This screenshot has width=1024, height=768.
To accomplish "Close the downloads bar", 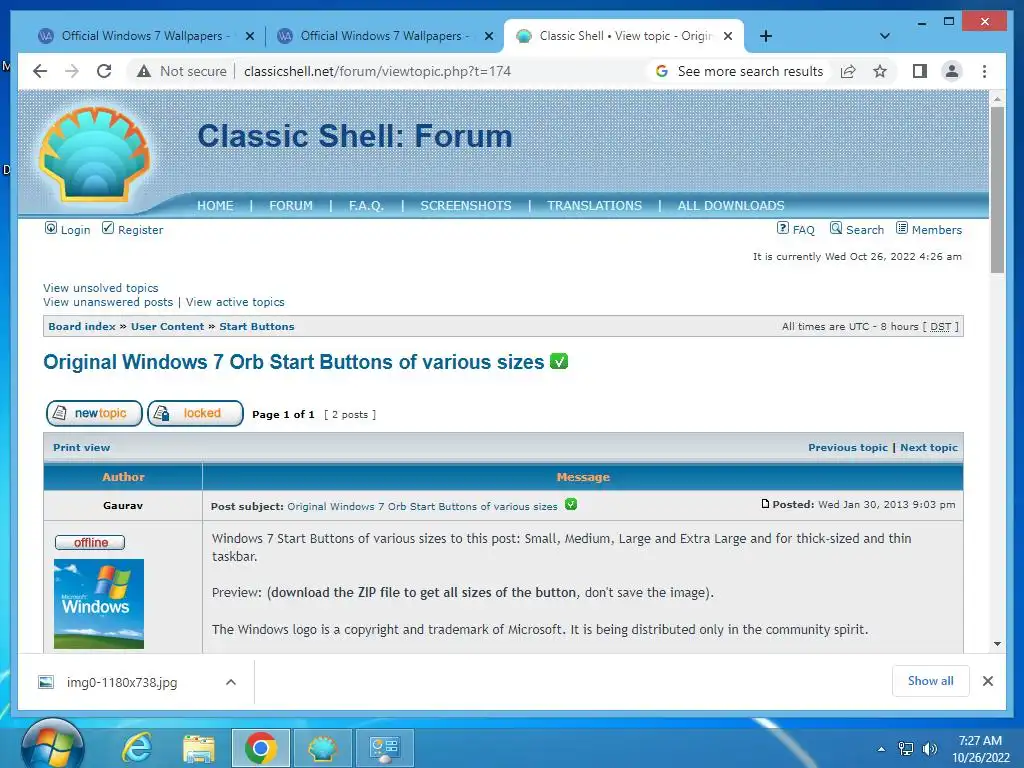I will tap(988, 681).
